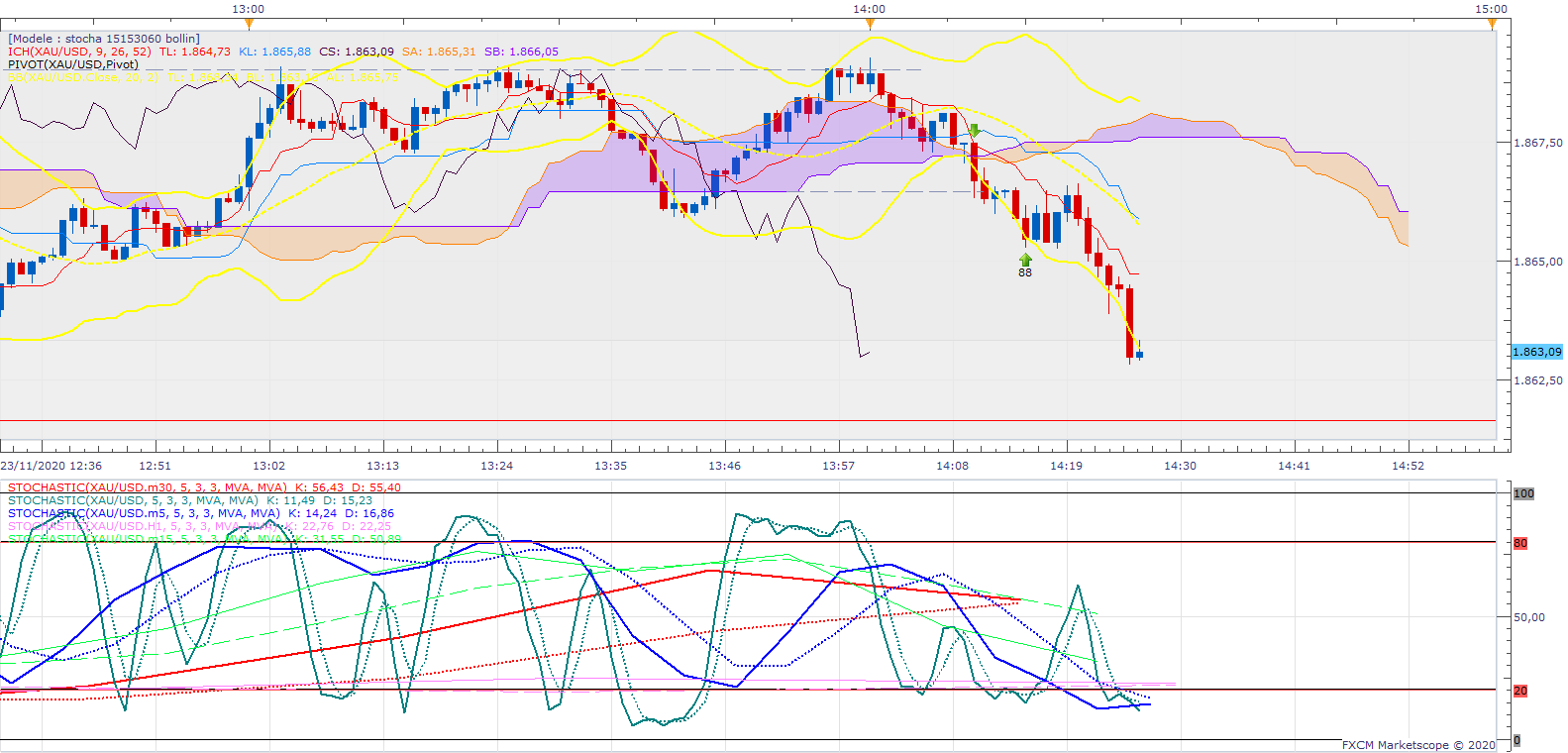Click the 13:35 time axis label

coord(610,466)
